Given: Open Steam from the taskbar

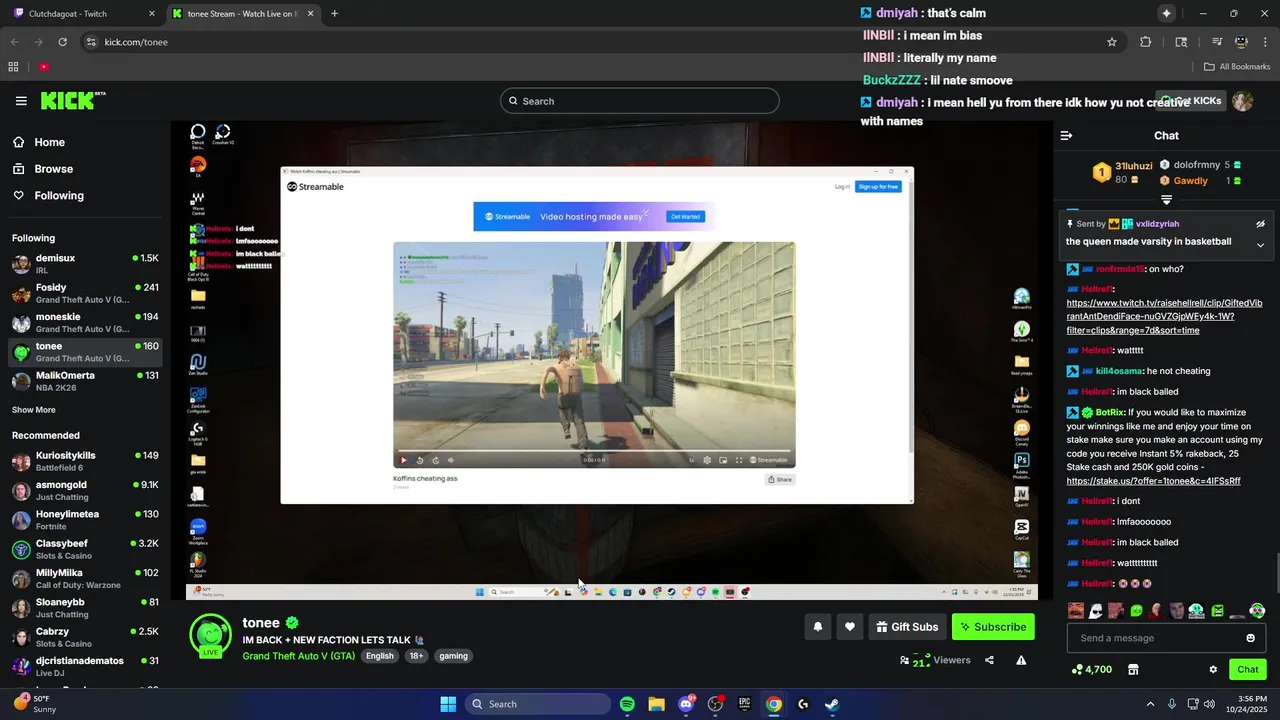Looking at the screenshot, I should click(x=832, y=704).
